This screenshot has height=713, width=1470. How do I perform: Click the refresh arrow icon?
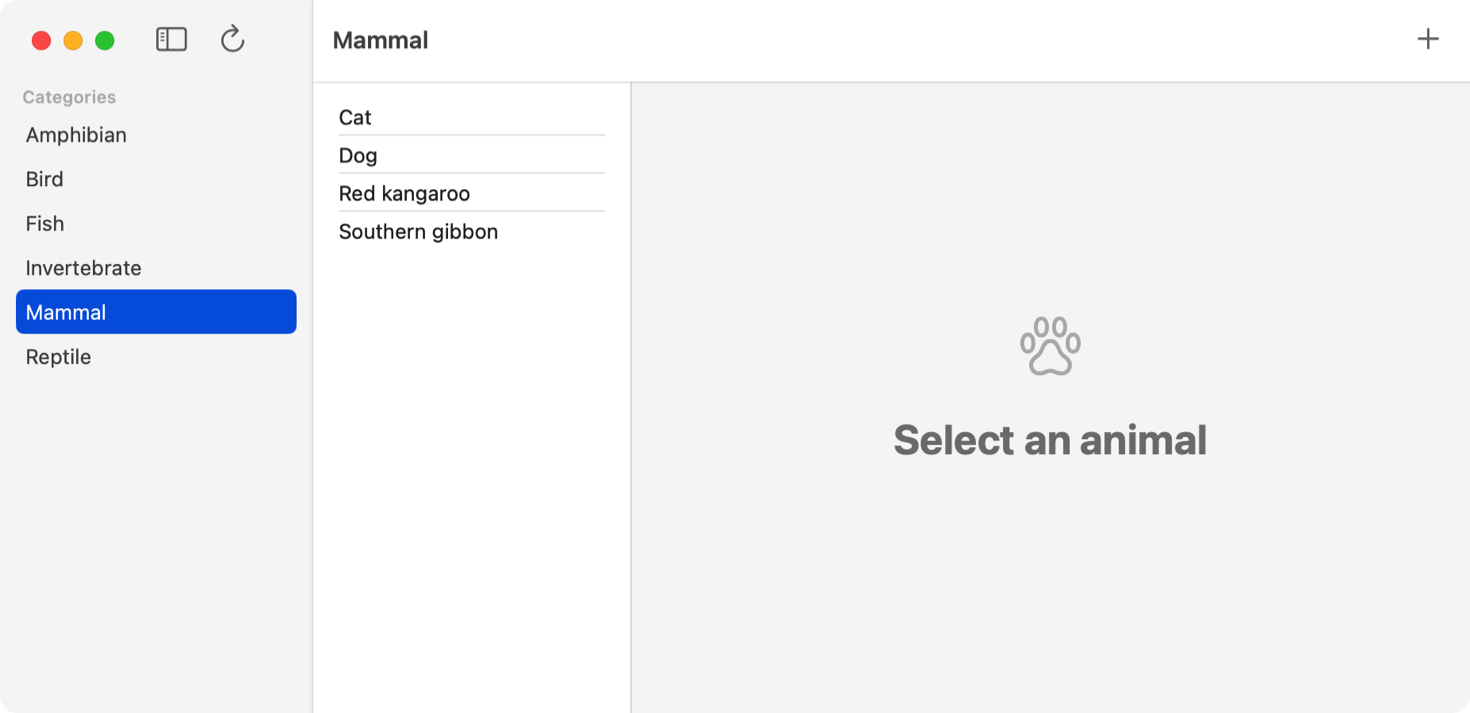(x=232, y=40)
